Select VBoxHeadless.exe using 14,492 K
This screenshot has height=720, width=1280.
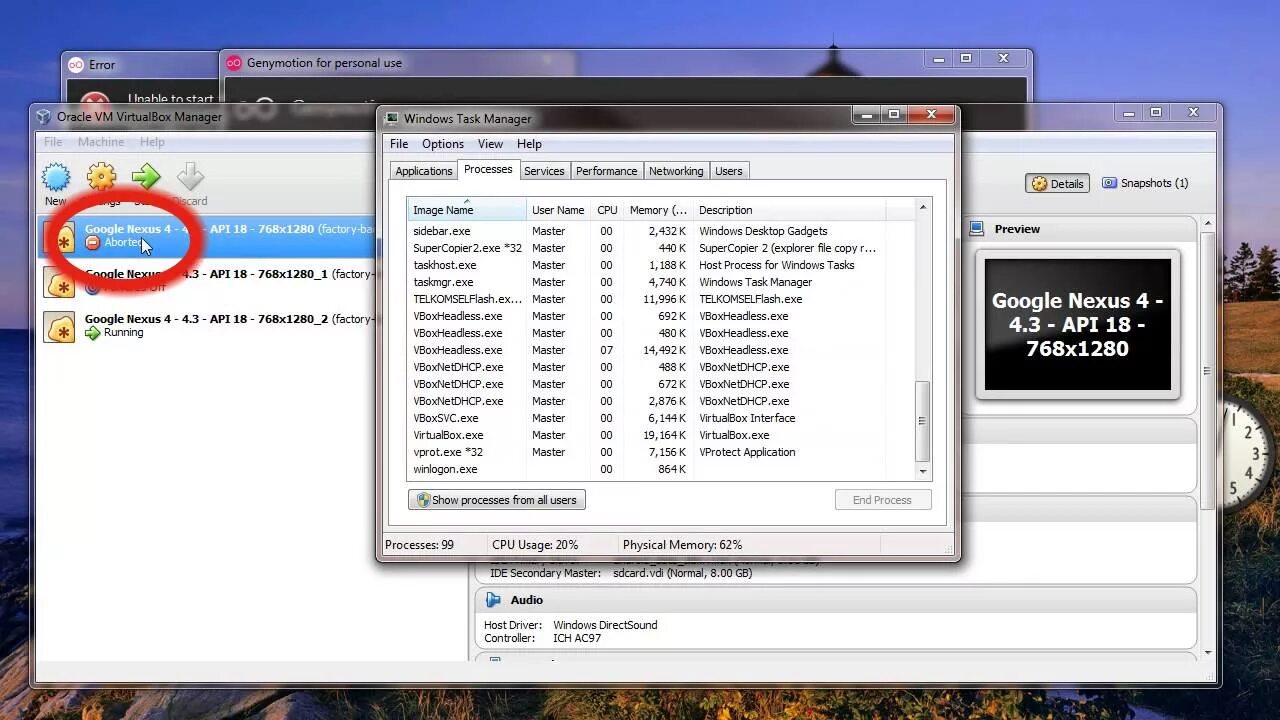tap(661, 350)
